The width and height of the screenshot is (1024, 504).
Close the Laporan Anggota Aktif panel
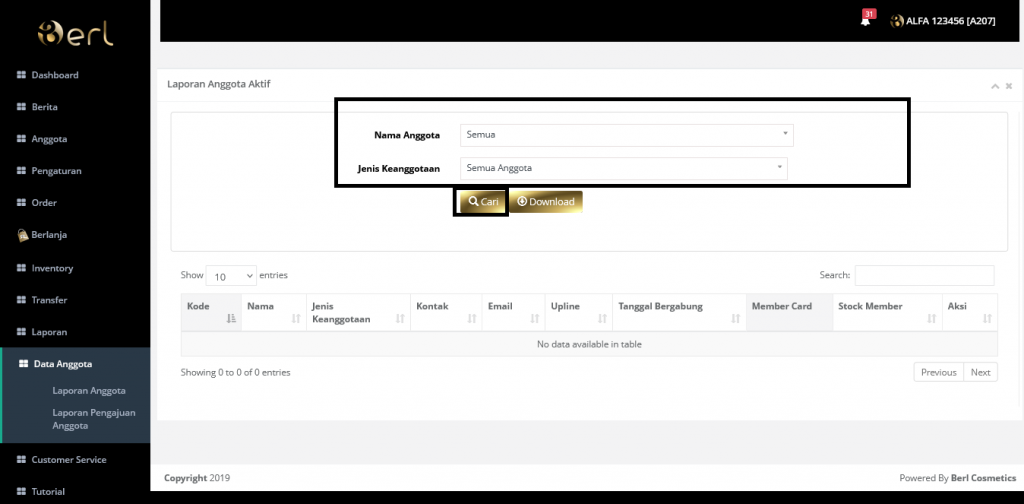[1009, 87]
